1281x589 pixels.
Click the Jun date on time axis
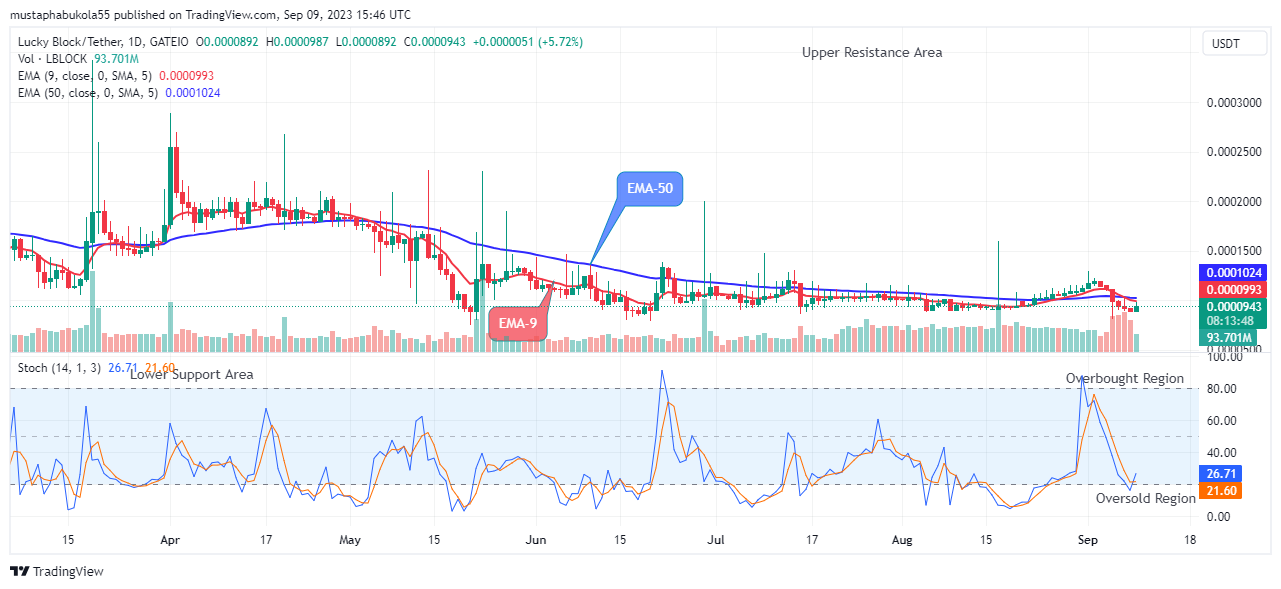[x=536, y=540]
